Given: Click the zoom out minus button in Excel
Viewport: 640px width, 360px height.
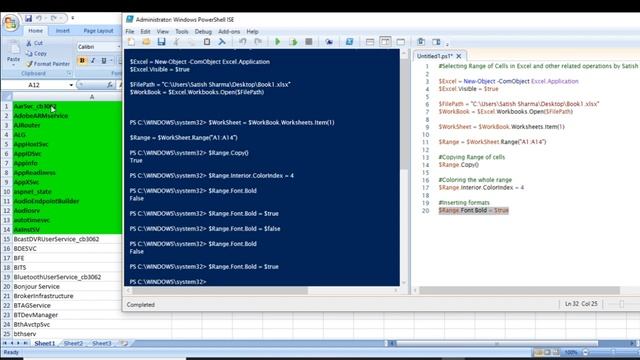Looking at the screenshot, I should pyautogui.click(x=585, y=352).
